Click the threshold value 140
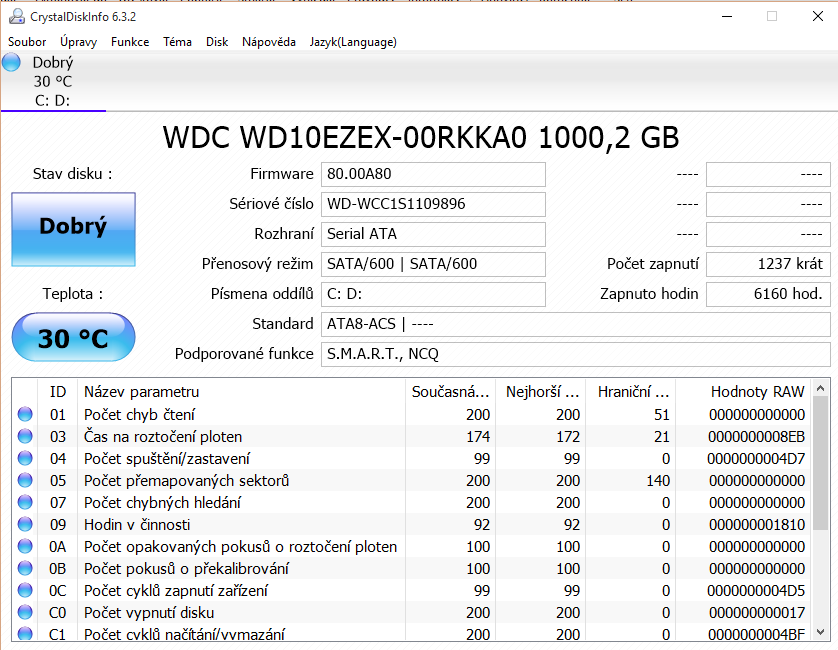The width and height of the screenshot is (838, 650). (x=658, y=481)
